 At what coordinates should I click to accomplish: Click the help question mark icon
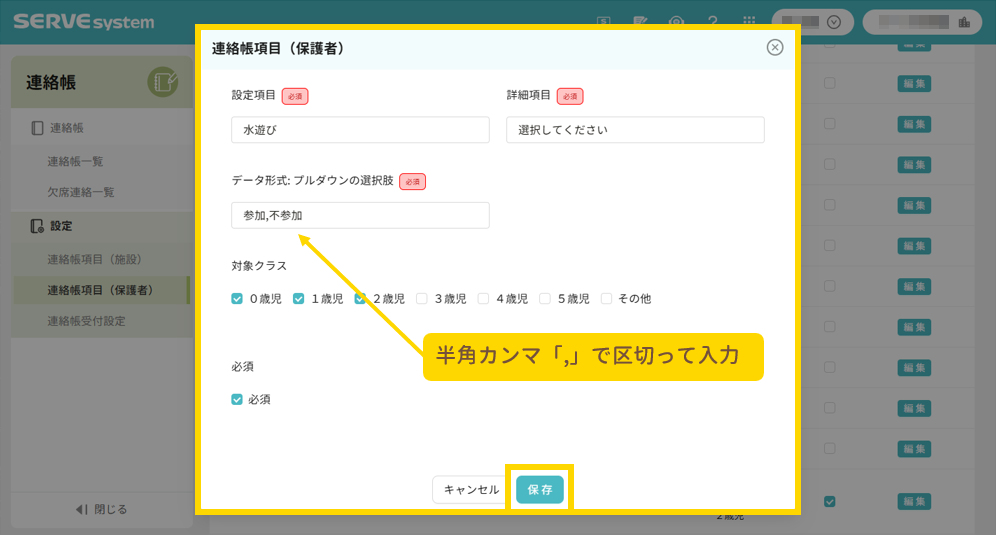coord(713,22)
